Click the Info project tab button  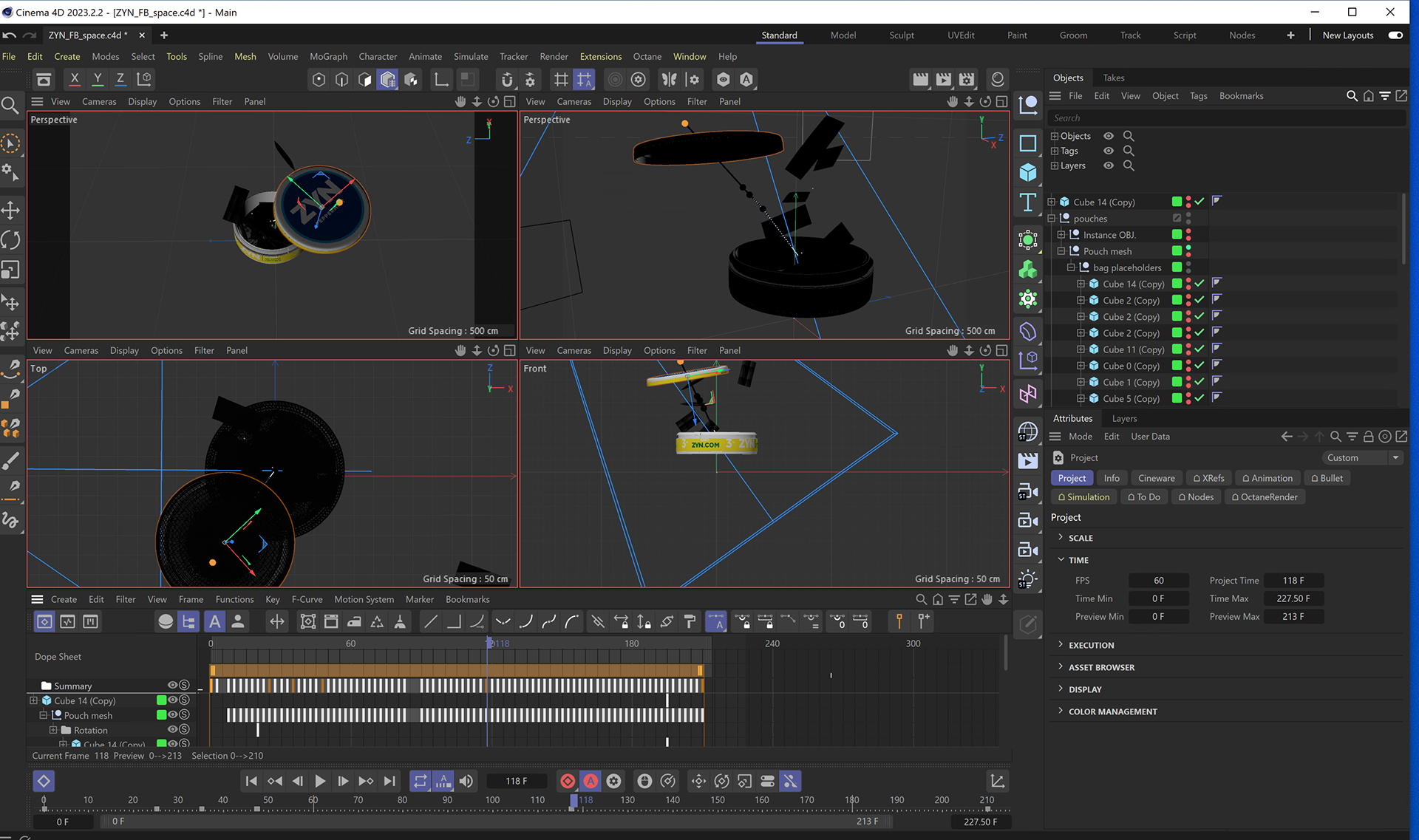click(x=1112, y=478)
